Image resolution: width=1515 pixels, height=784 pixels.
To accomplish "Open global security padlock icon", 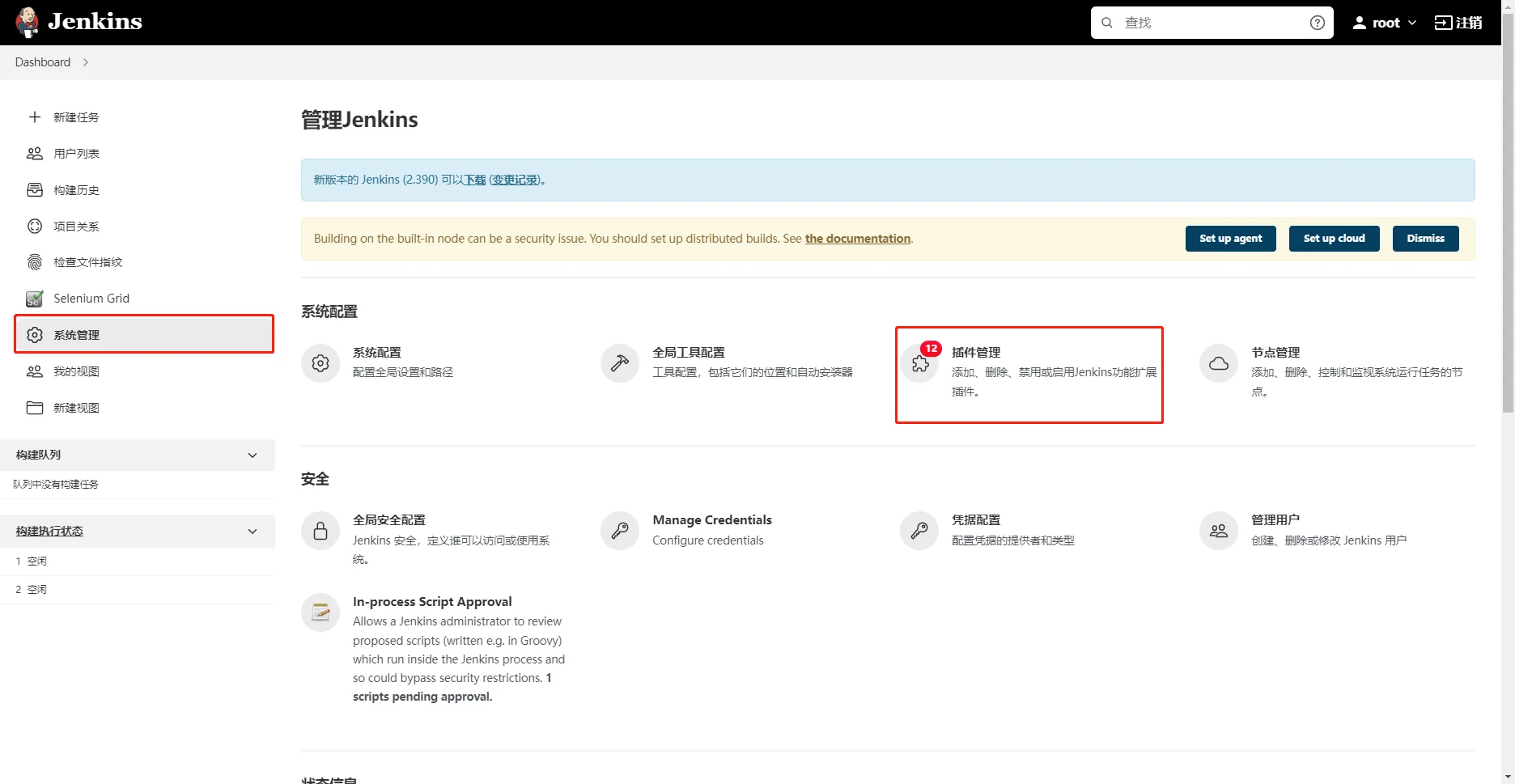I will (320, 531).
